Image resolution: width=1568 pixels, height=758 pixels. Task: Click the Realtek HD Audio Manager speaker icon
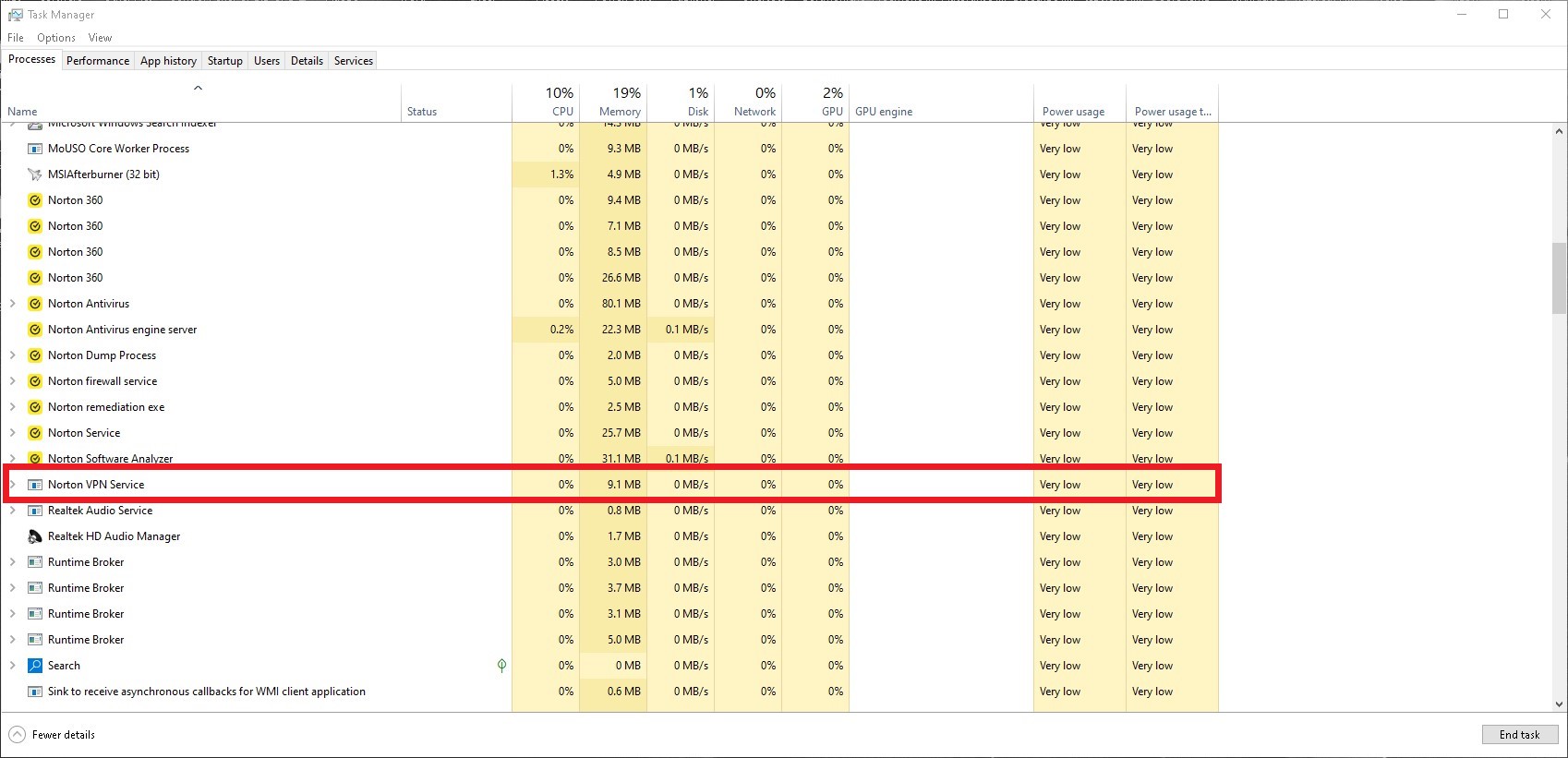(35, 536)
